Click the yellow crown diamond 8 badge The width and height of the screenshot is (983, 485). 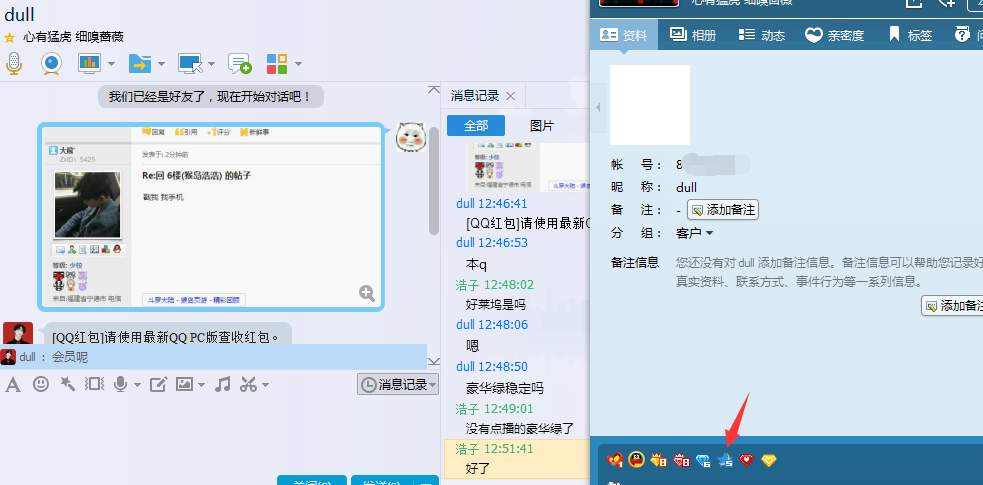click(x=659, y=461)
